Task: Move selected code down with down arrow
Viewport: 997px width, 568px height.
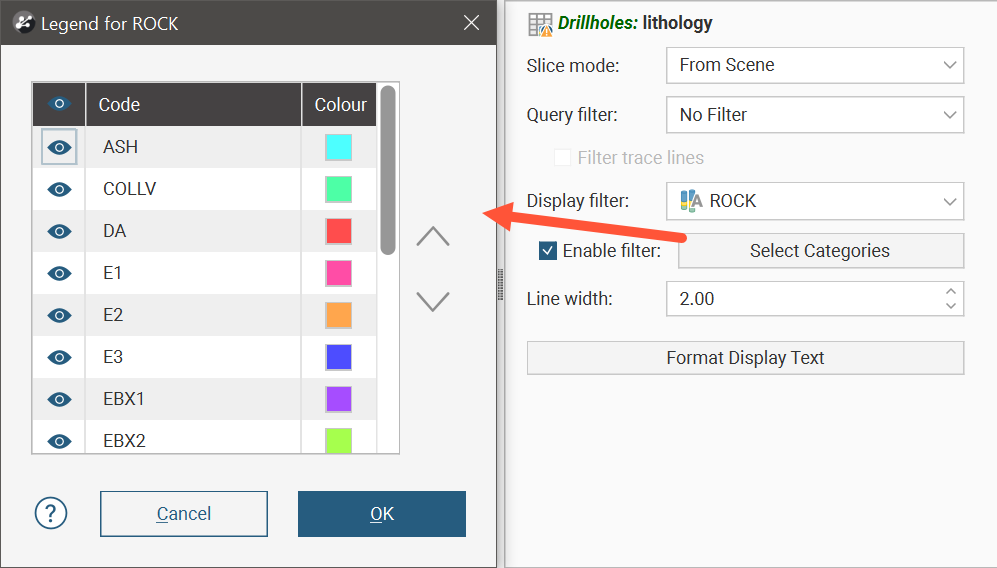Action: click(432, 301)
